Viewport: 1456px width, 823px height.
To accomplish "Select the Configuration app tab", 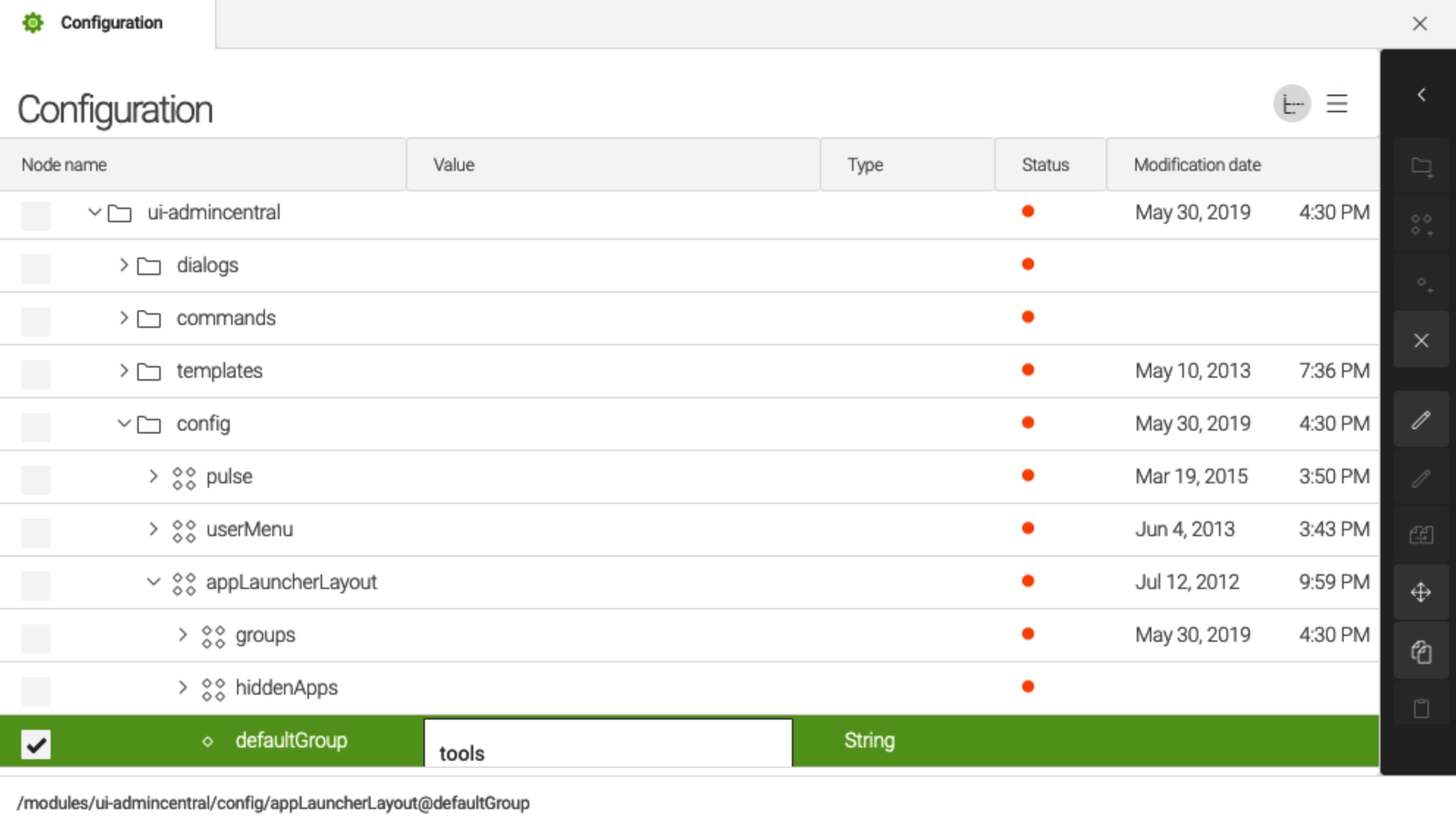I will point(108,23).
